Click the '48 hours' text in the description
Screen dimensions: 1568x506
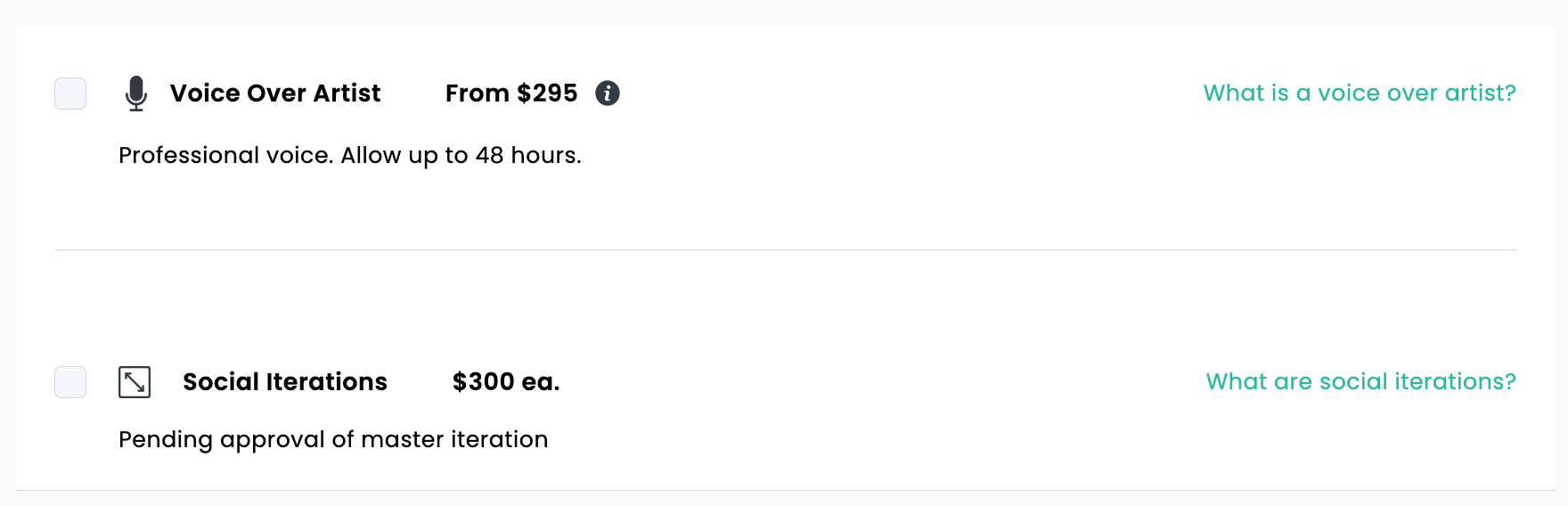527,155
